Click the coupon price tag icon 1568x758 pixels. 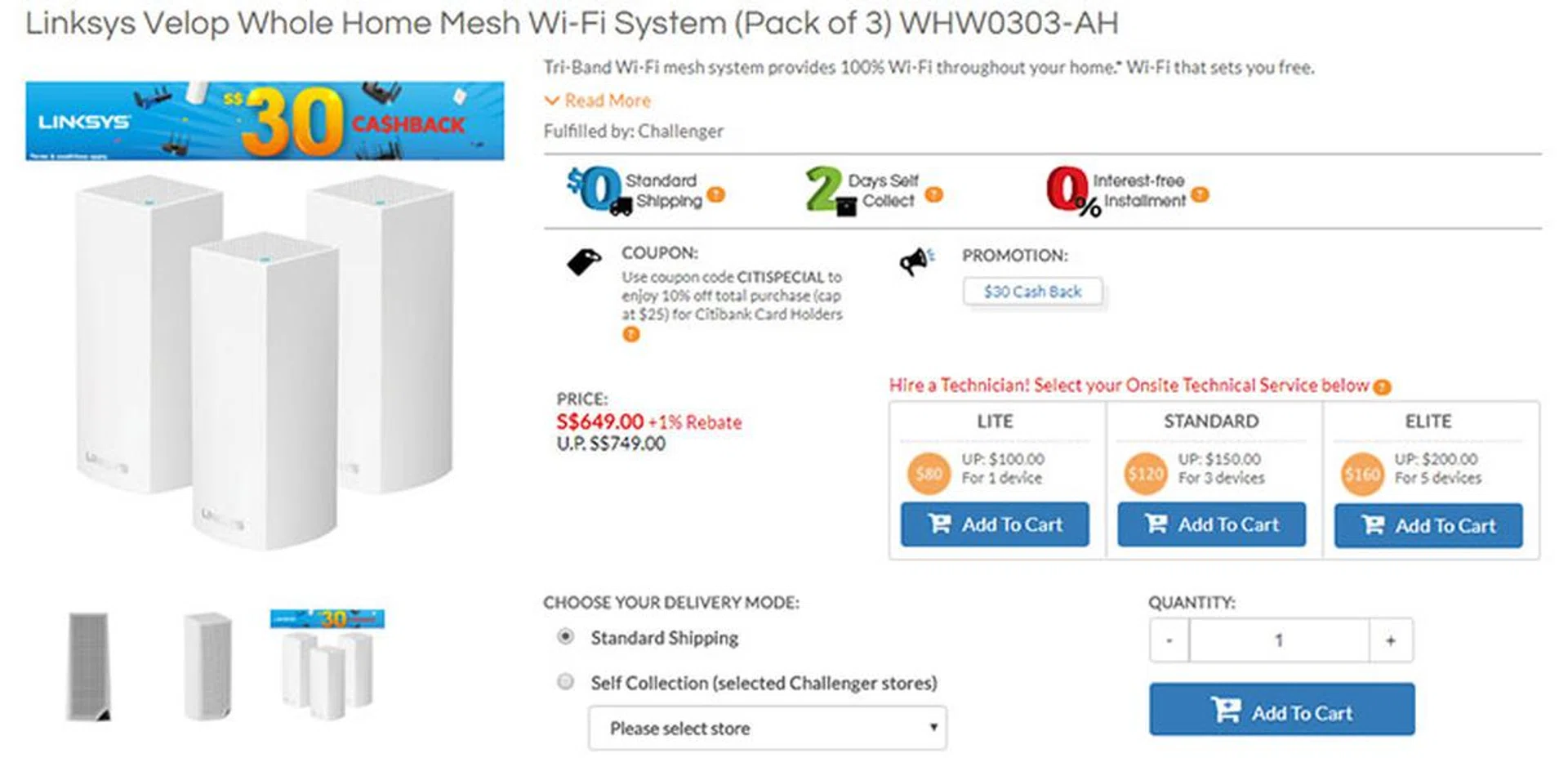[583, 262]
